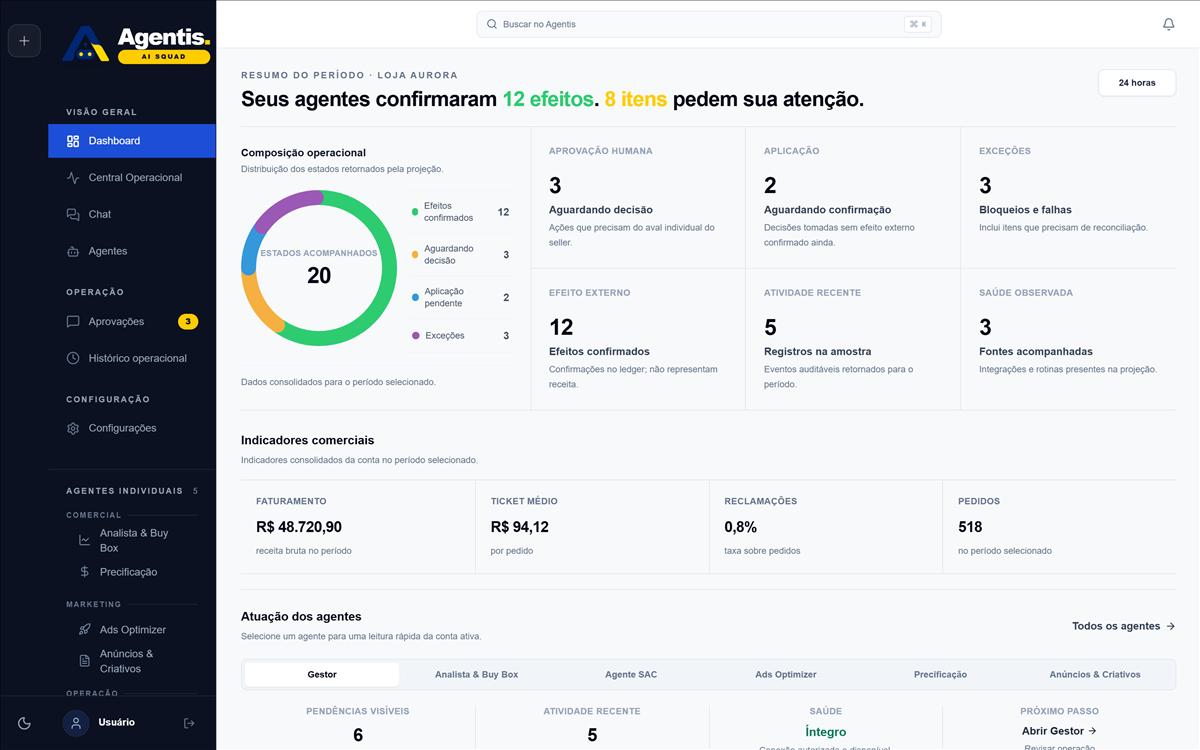
Task: Click the Aprovação Humana card
Action: (638, 198)
